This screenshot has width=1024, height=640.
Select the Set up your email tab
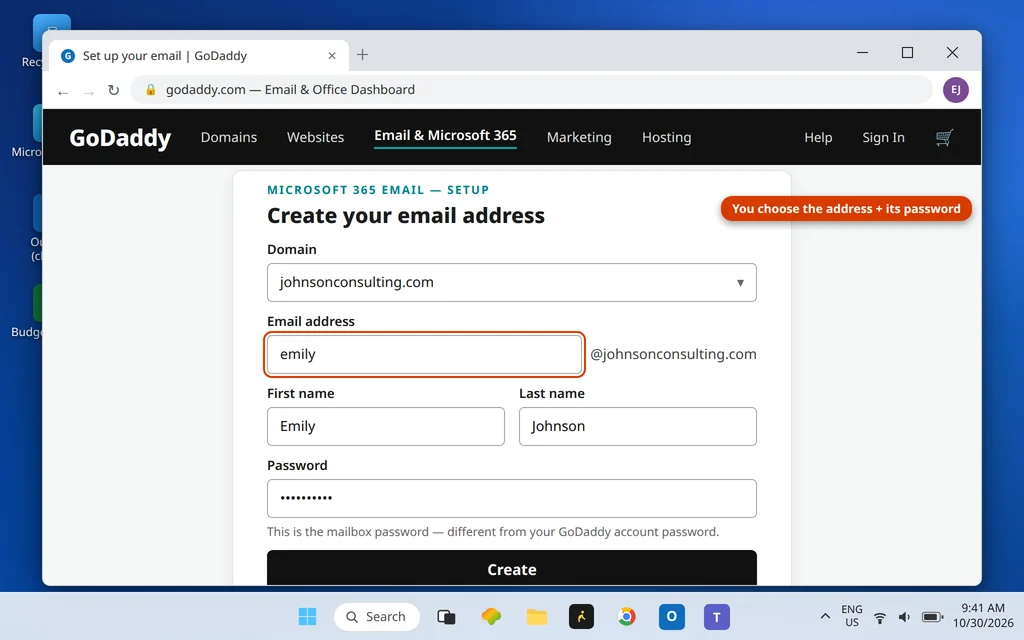pyautogui.click(x=197, y=56)
